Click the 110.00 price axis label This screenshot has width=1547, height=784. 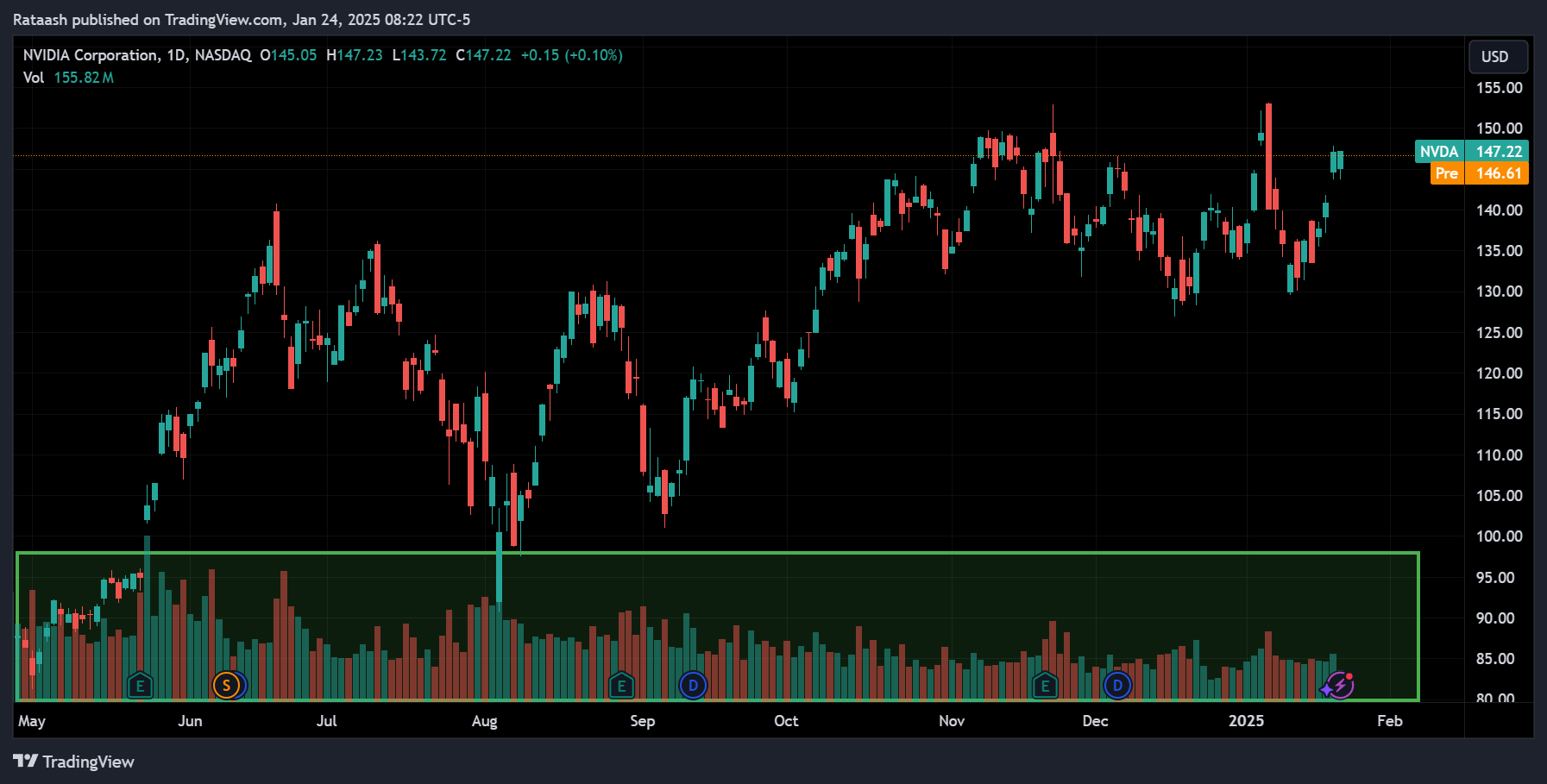1499,455
